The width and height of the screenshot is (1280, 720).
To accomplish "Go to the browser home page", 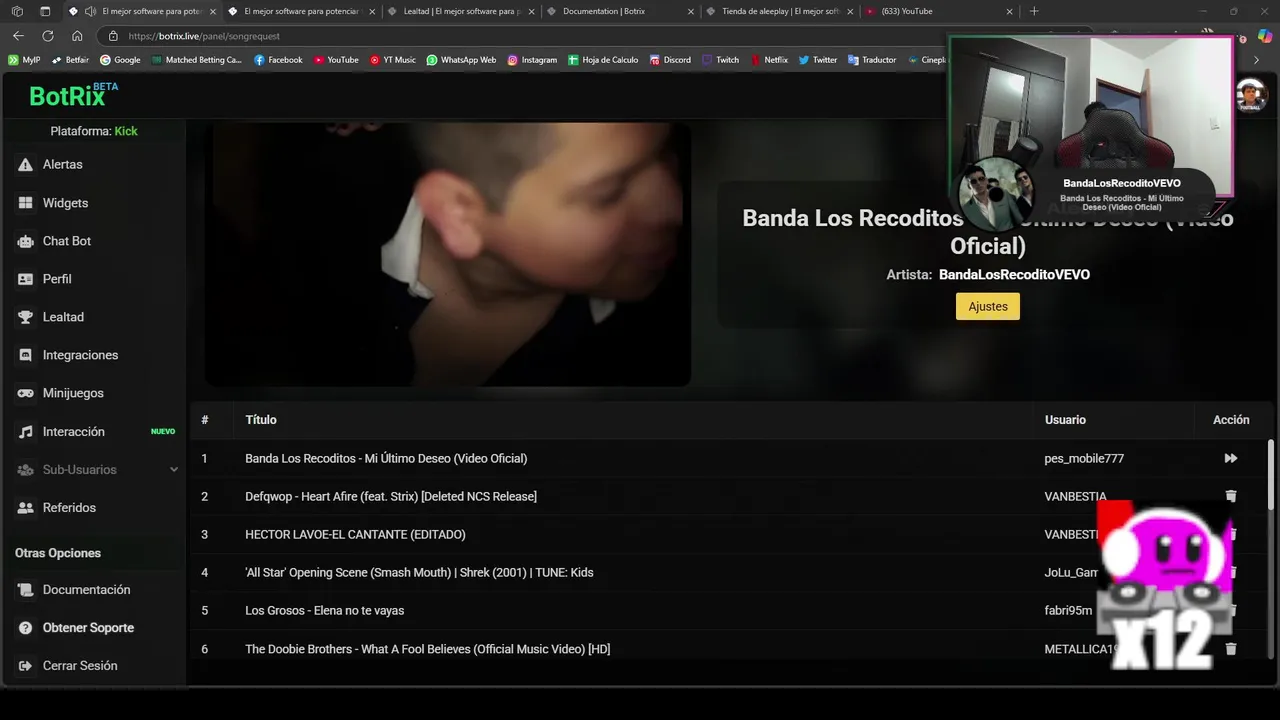I will [x=77, y=36].
